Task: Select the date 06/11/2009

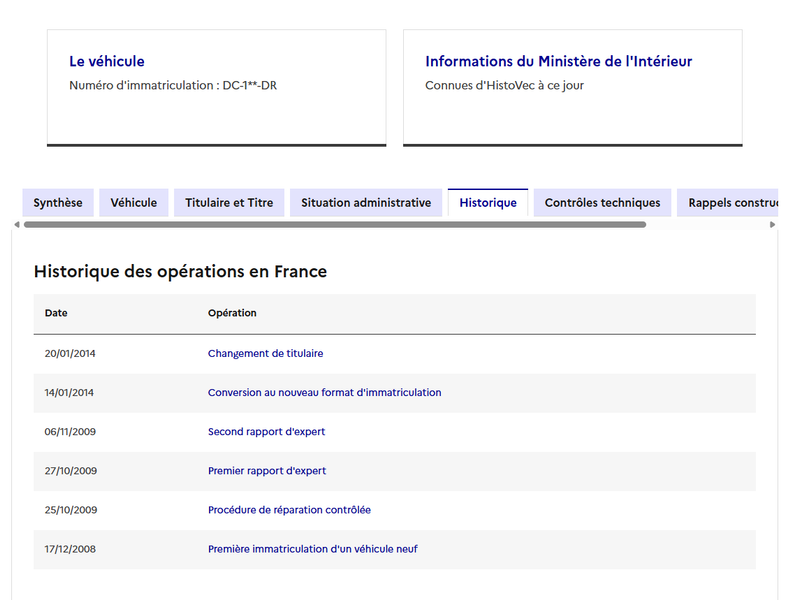Action: [70, 432]
